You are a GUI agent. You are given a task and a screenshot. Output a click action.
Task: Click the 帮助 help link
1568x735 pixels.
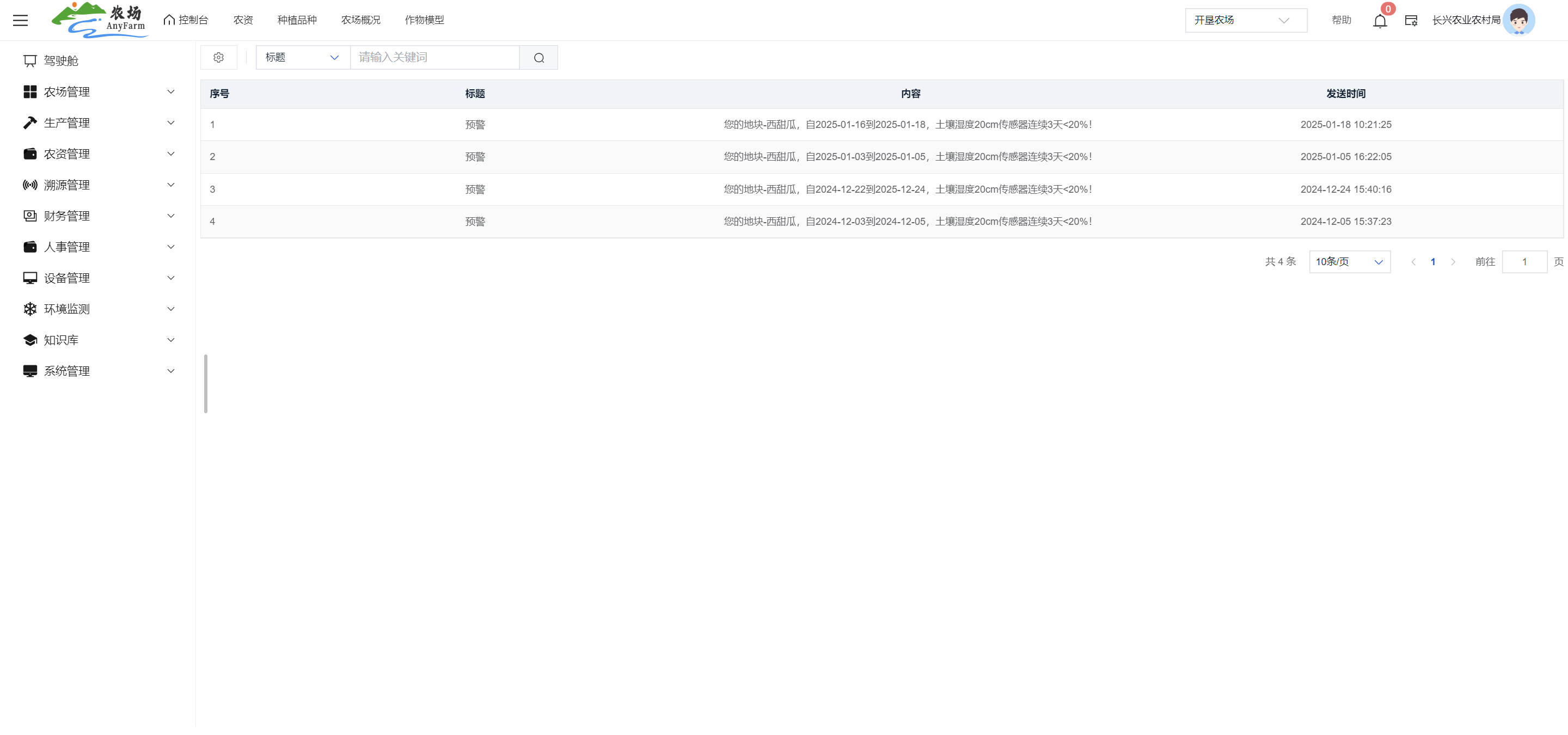click(x=1341, y=20)
